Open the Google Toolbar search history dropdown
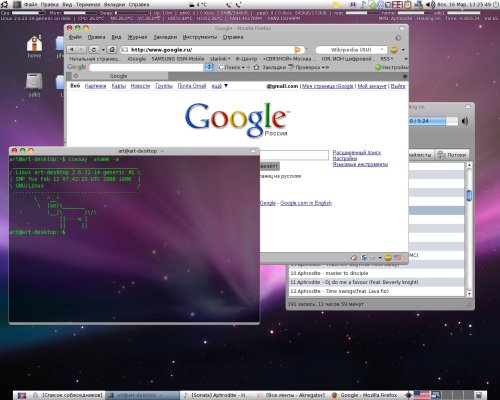500x400 pixels. tap(209, 67)
